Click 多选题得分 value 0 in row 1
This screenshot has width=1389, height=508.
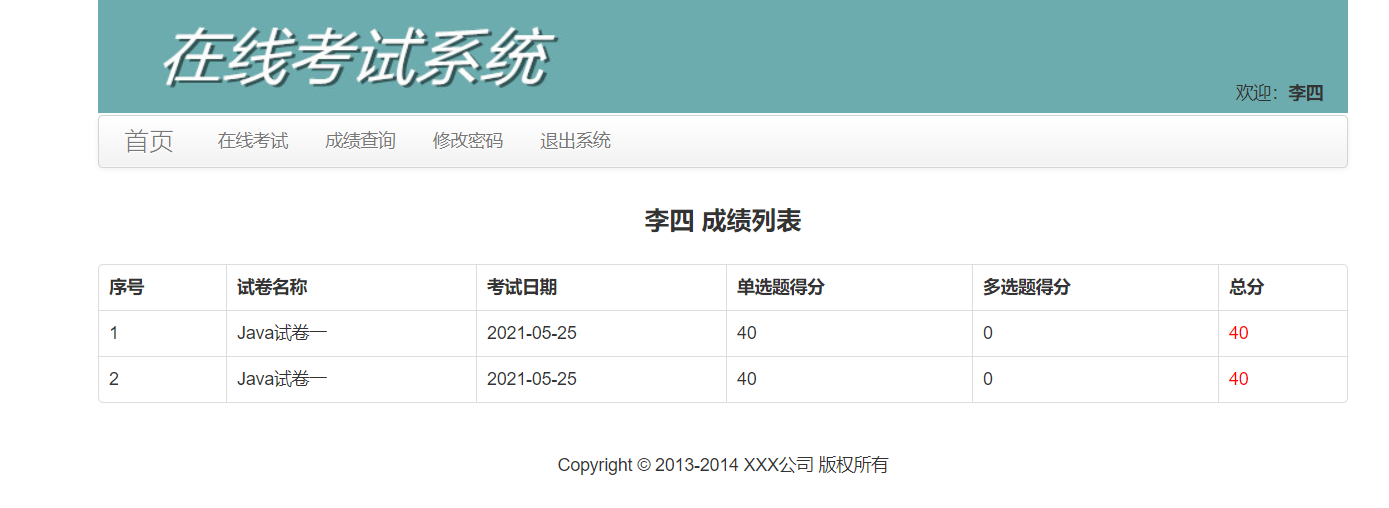[988, 333]
